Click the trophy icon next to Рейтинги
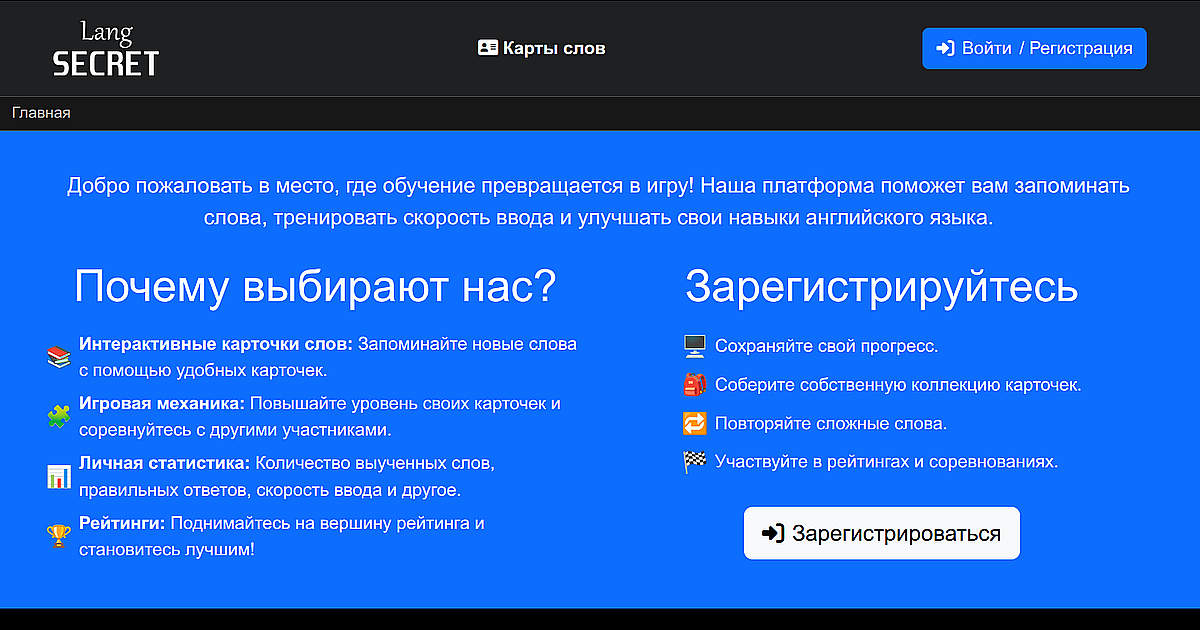The image size is (1200, 630). pyautogui.click(x=59, y=535)
